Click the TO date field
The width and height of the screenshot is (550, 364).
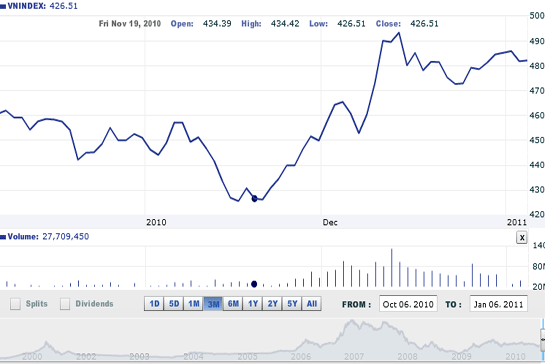[498, 304]
